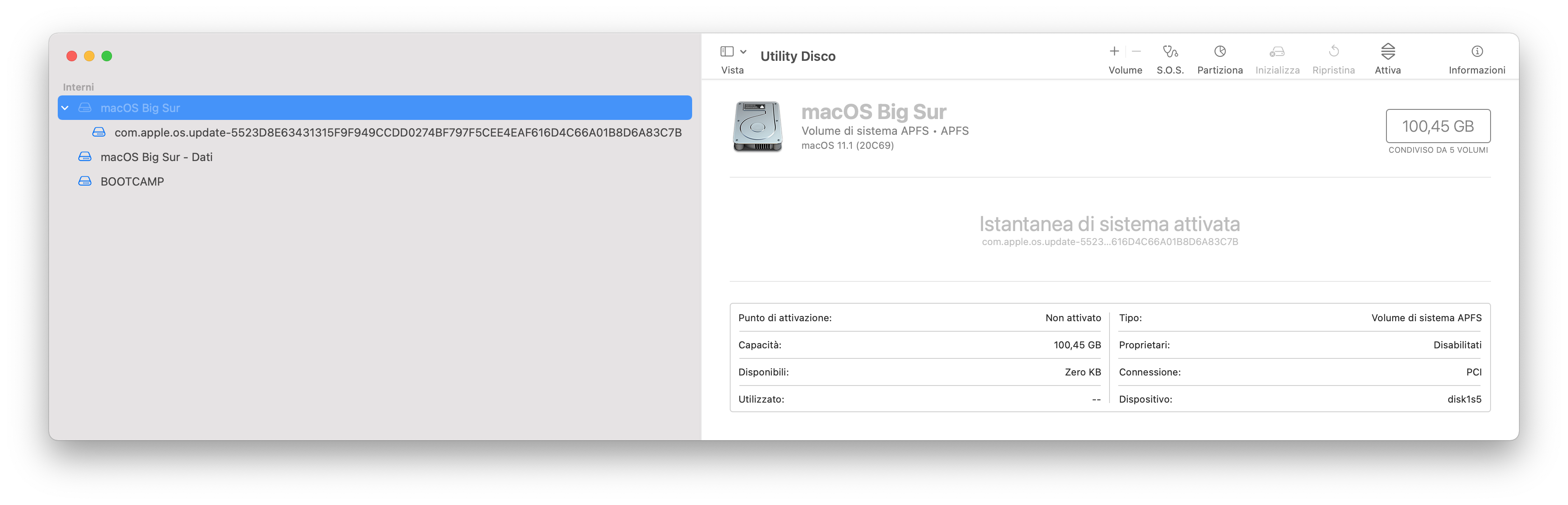This screenshot has height=505, width=1568.
Task: Open the Vista view dropdown chevron
Action: tap(742, 51)
